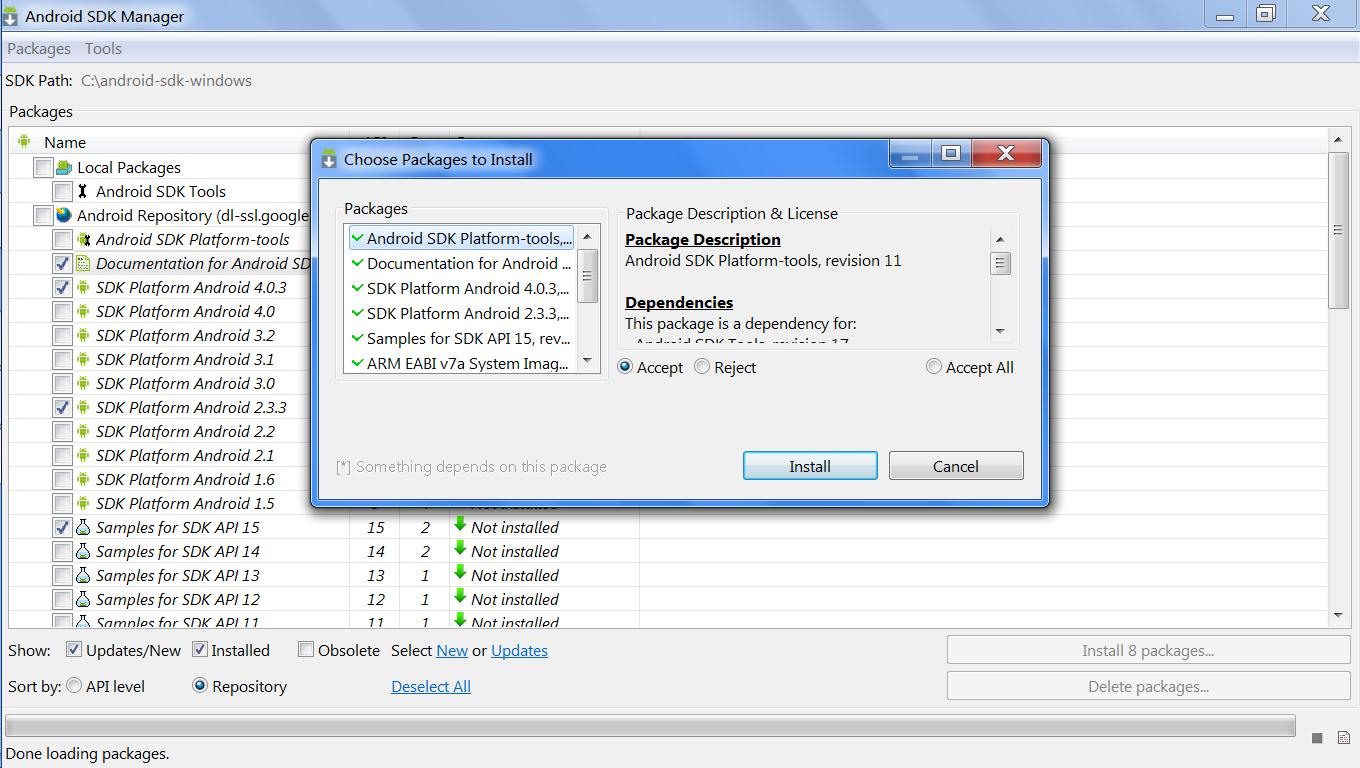Check the Android SDK Tools checkbox
Image resolution: width=1360 pixels, height=768 pixels.
62,191
